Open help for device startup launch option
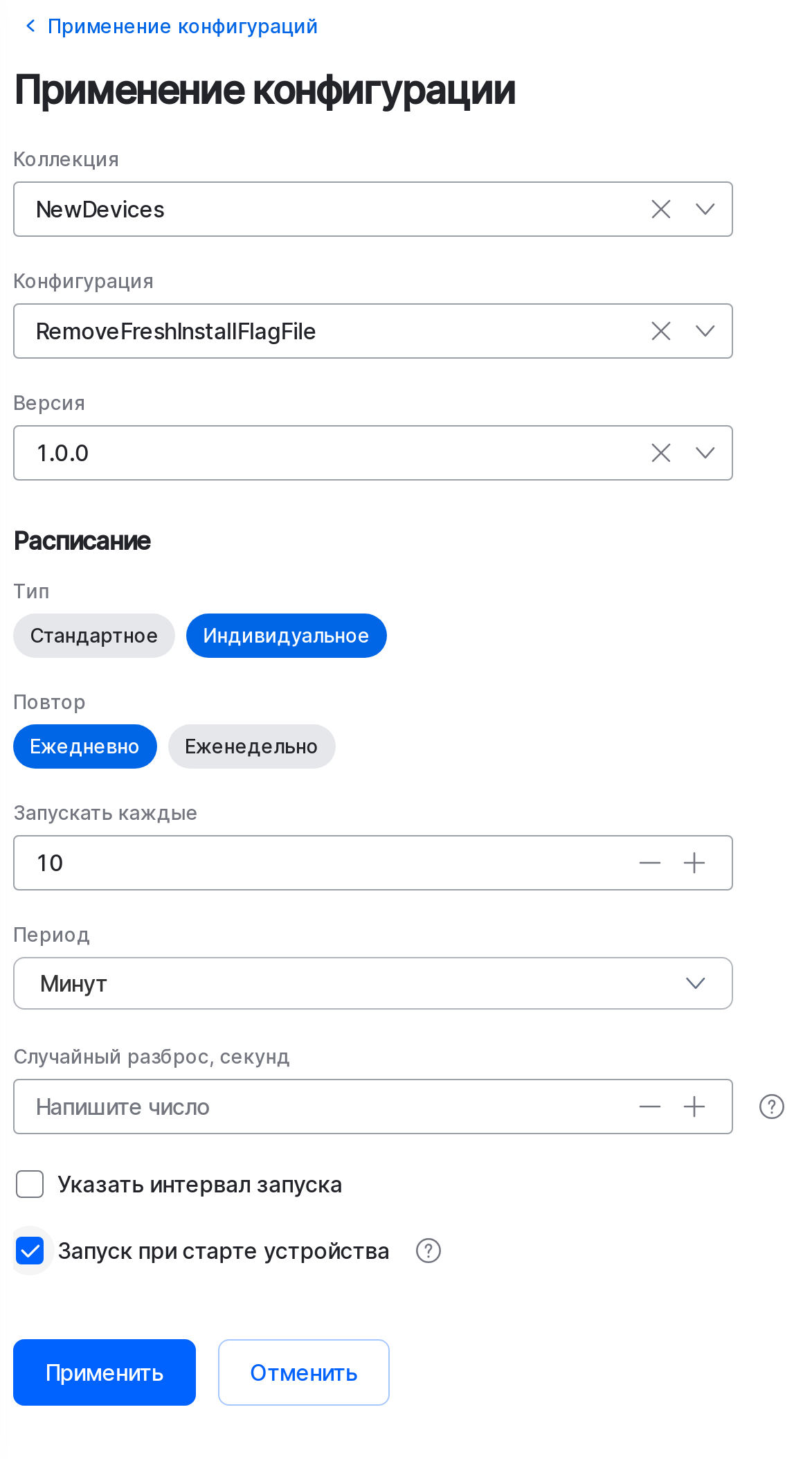Image resolution: width=812 pixels, height=1459 pixels. click(x=428, y=1251)
